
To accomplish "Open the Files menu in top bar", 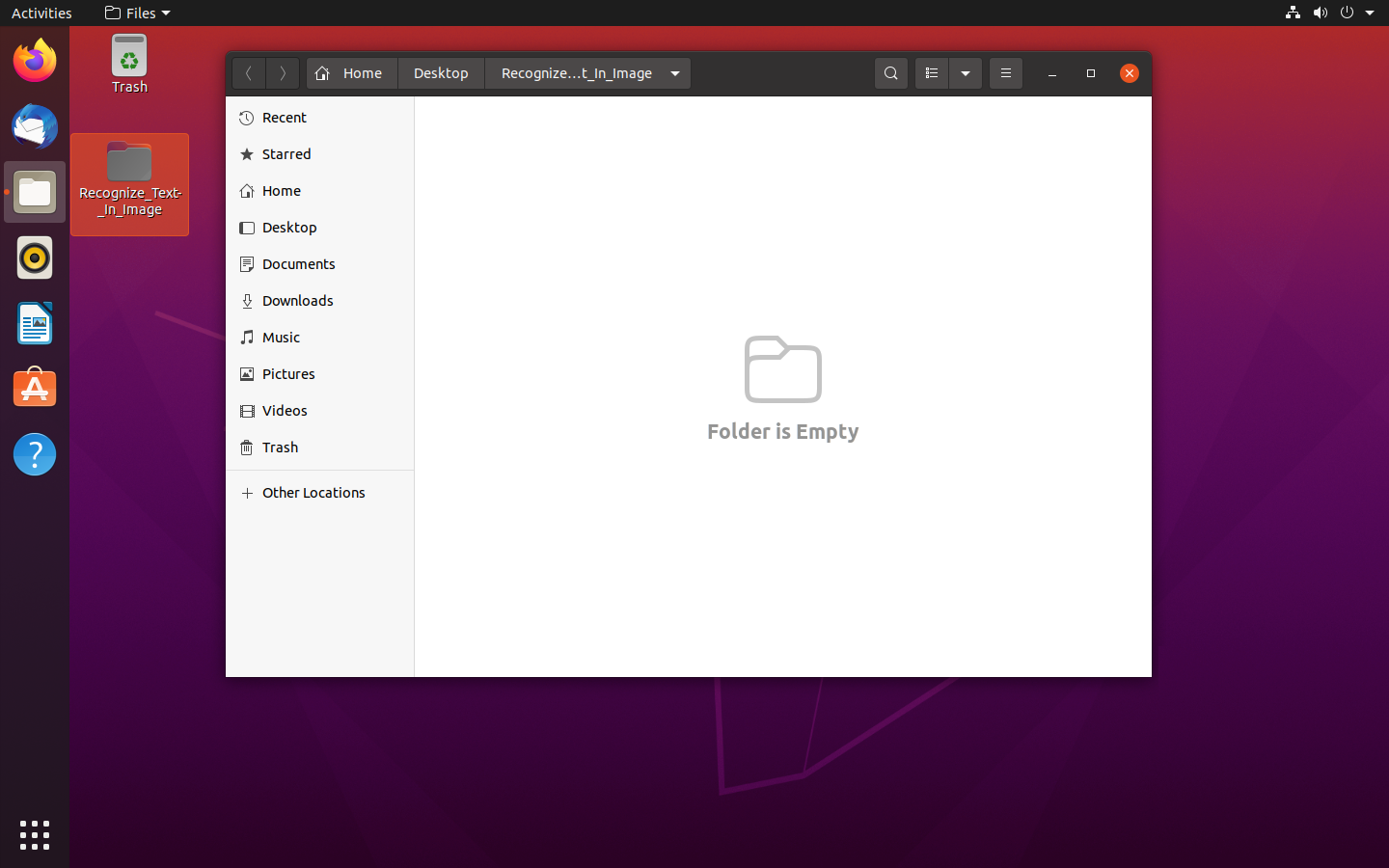I will click(137, 14).
